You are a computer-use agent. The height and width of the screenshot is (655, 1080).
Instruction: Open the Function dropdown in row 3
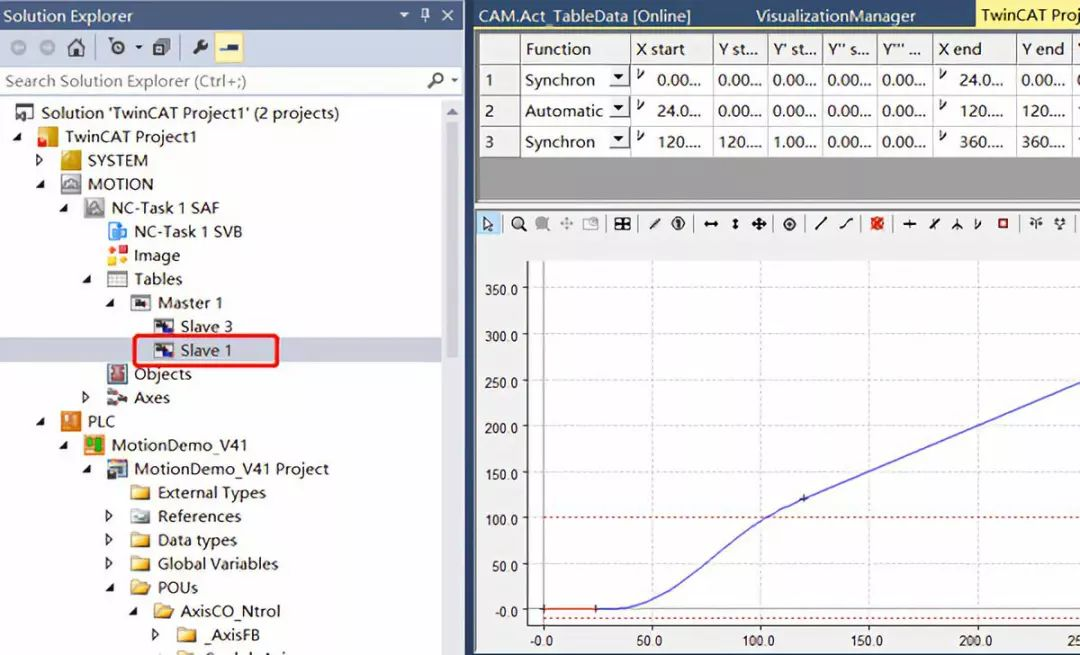(619, 140)
